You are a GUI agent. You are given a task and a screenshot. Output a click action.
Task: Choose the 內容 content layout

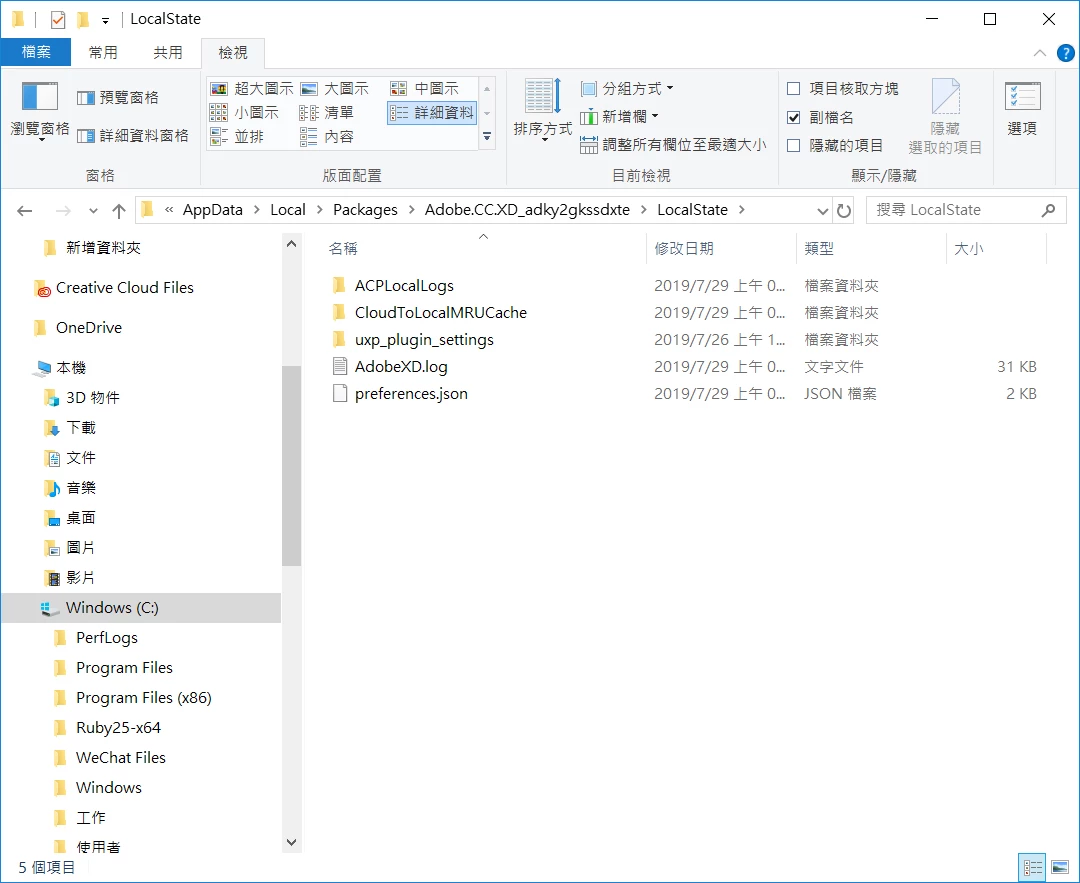[326, 136]
